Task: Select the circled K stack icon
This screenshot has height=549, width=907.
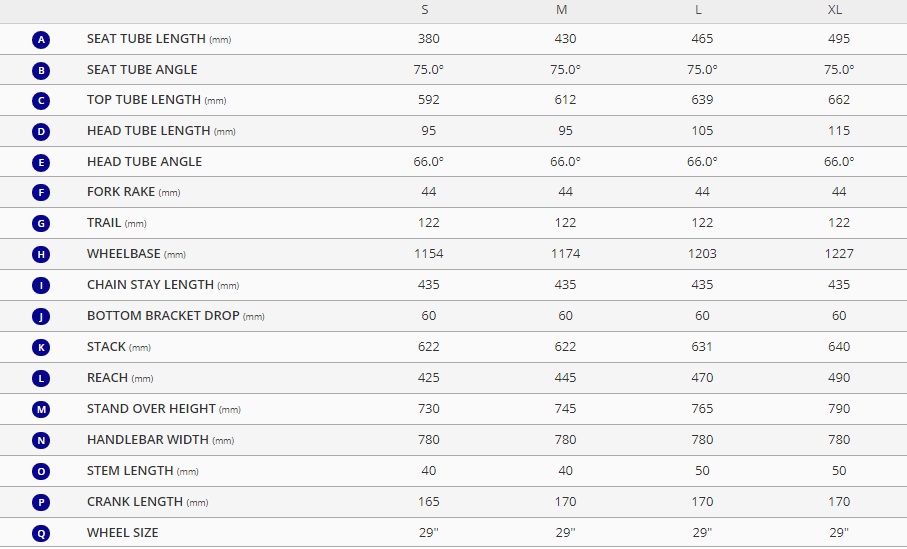Action: [x=41, y=348]
